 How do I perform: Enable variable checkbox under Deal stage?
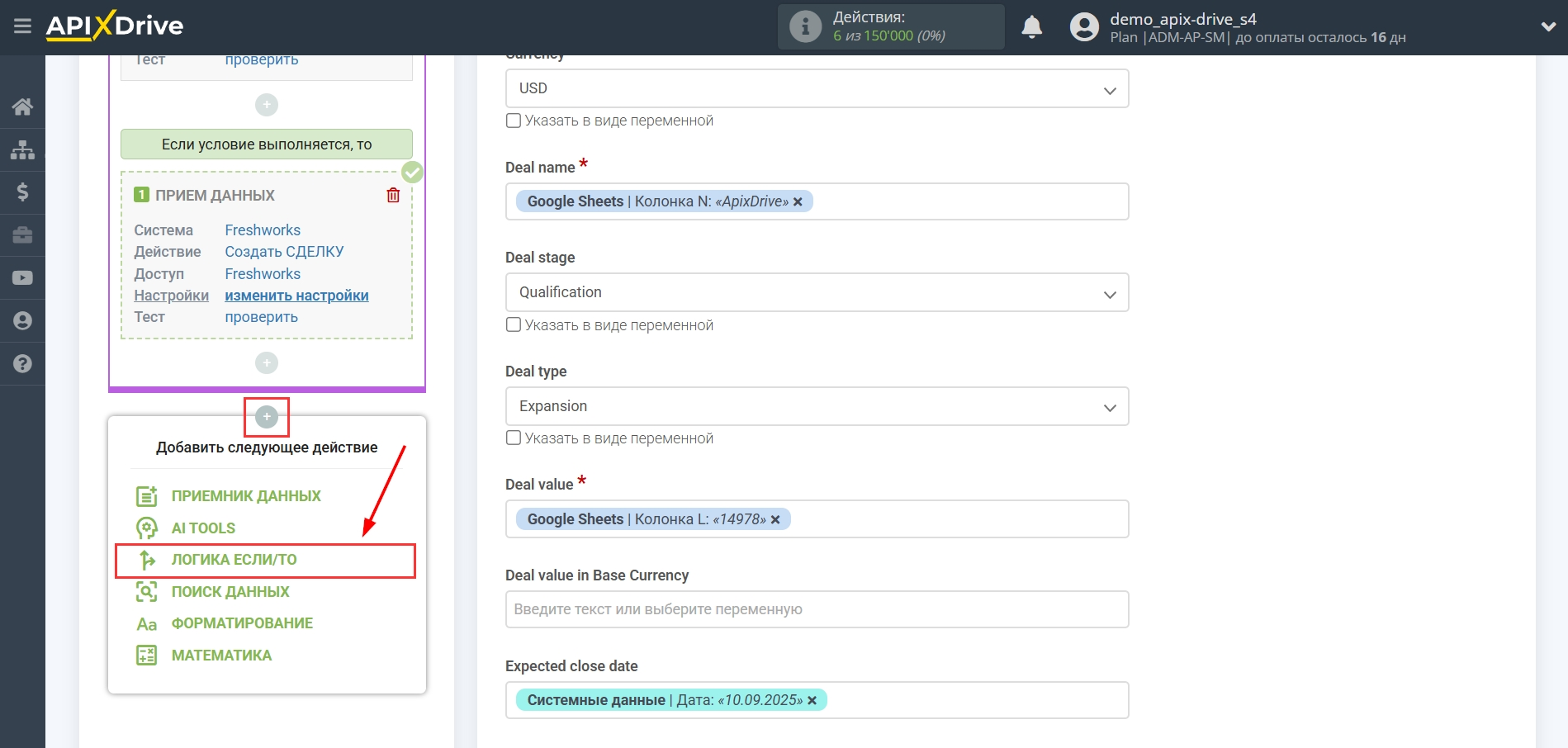coord(514,325)
